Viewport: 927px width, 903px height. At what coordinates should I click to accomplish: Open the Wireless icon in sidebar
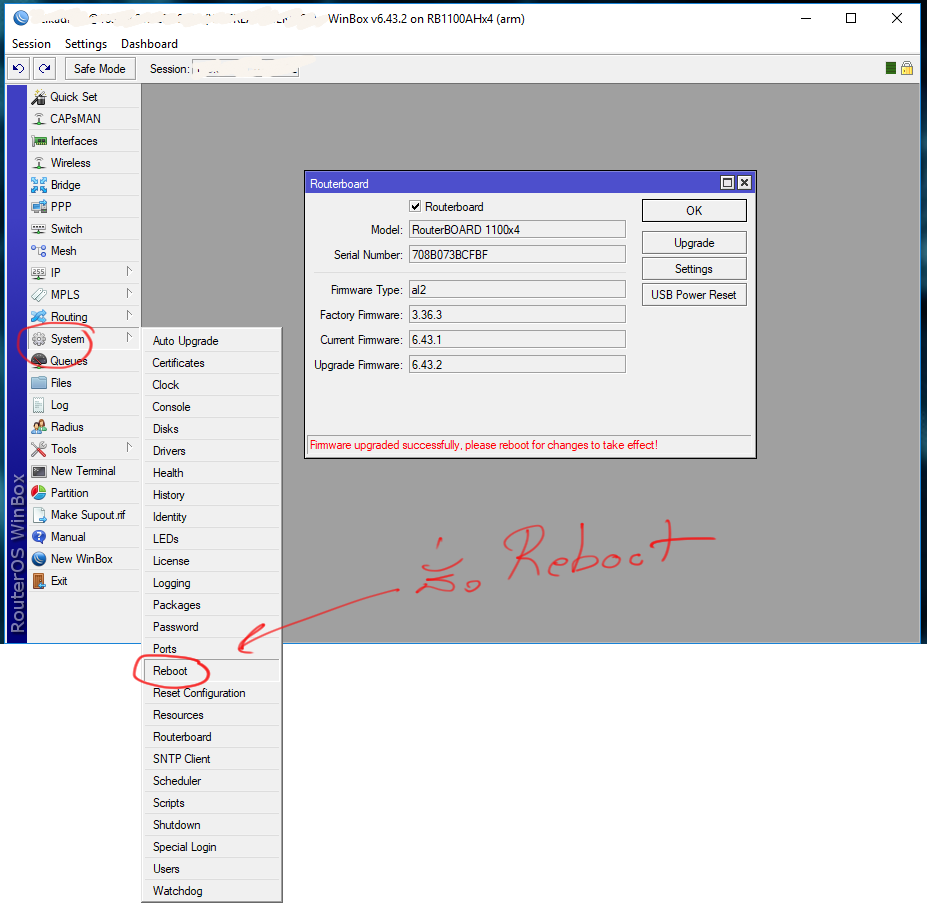point(39,163)
